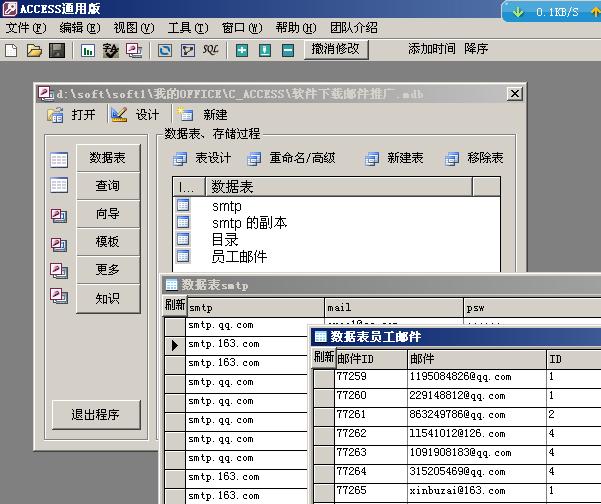The image size is (601, 504).
Task: Click 降序 descending label in toolbar
Action: tap(476, 49)
